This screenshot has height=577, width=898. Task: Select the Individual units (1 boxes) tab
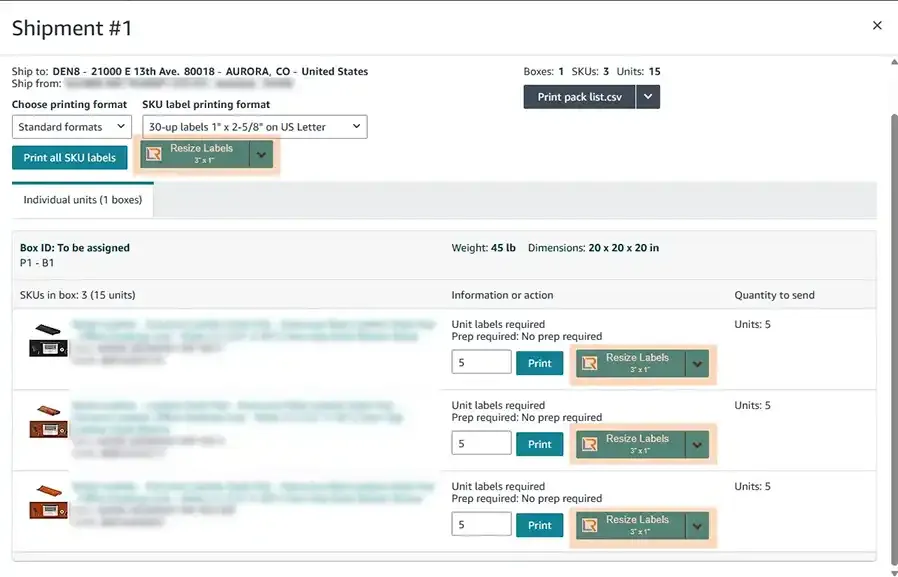pyautogui.click(x=82, y=200)
